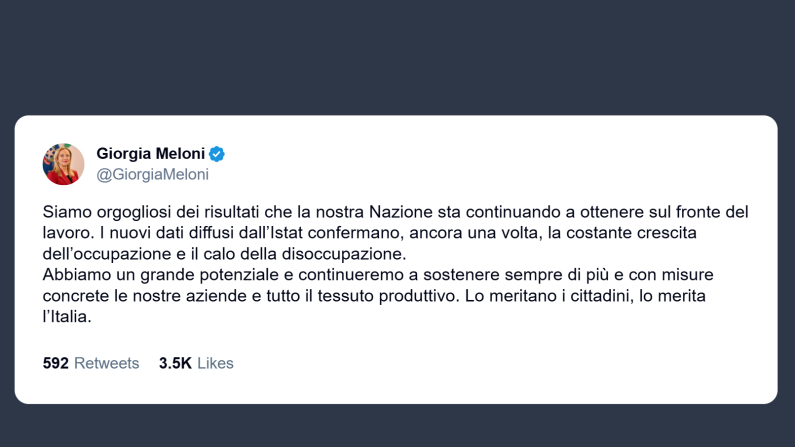Click the 592 retweet count number
795x447 pixels.
pos(56,363)
